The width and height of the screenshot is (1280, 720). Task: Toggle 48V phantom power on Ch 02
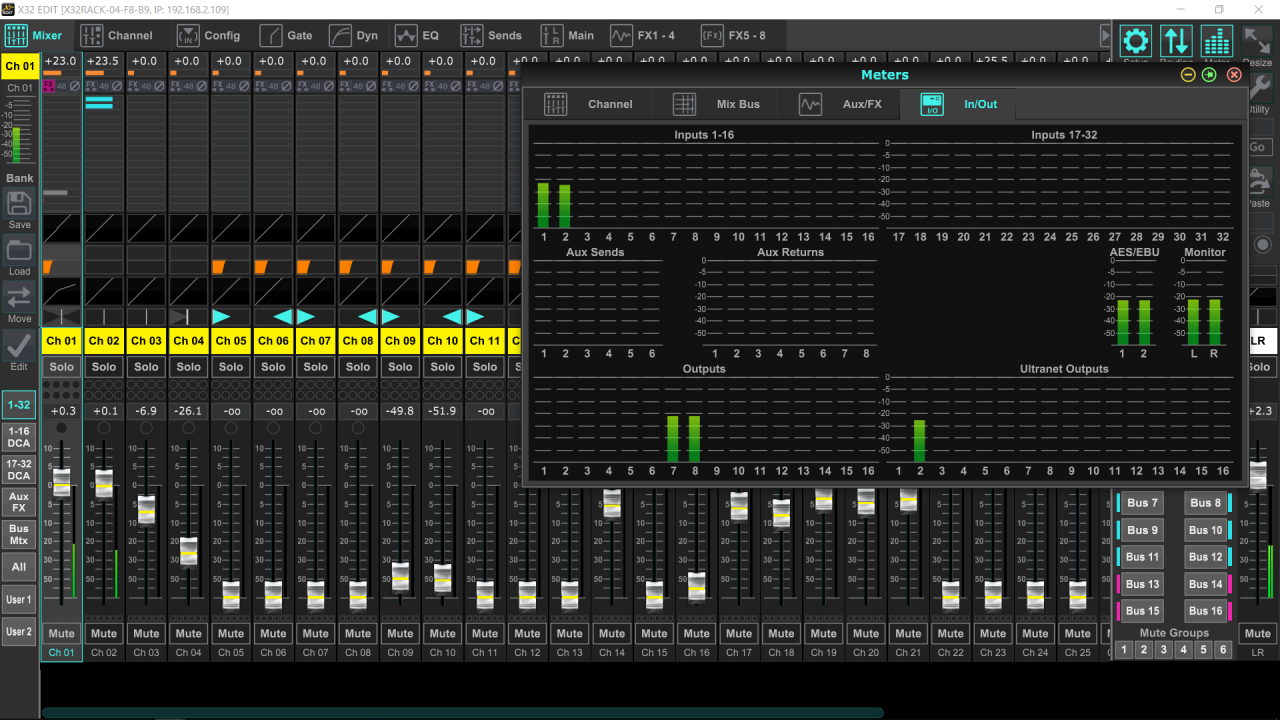pyautogui.click(x=103, y=87)
